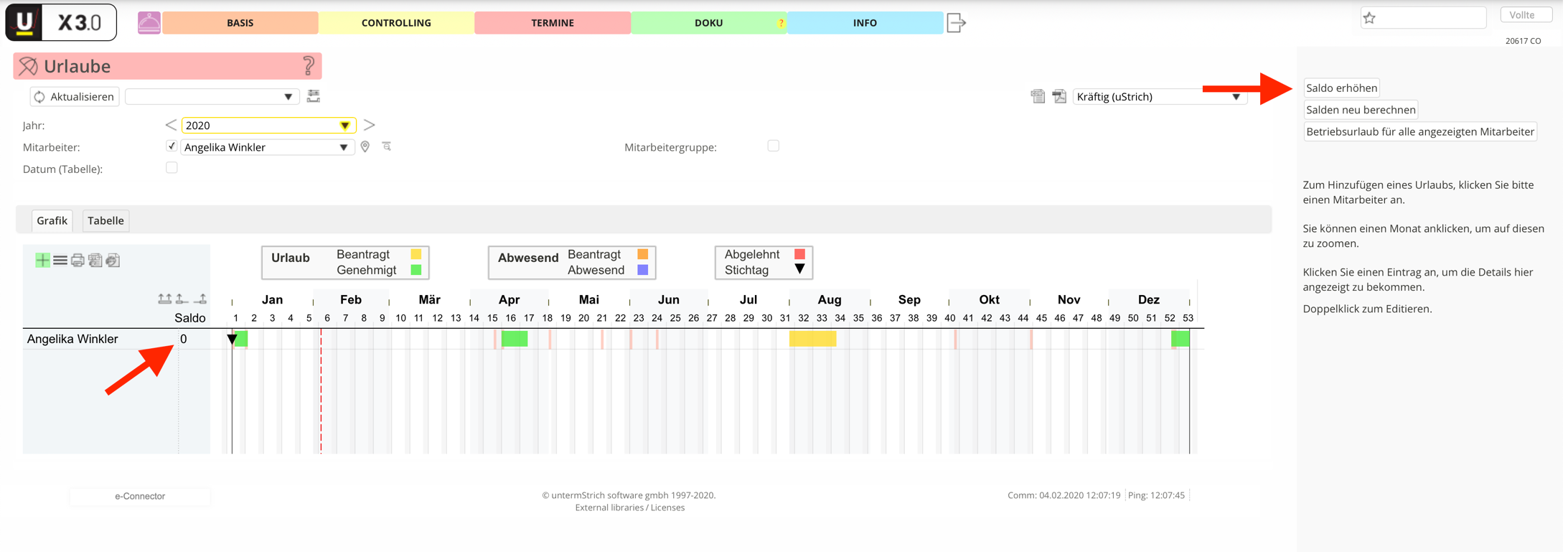Click Salden neu berechnen button
Image resolution: width=1568 pixels, height=552 pixels.
(x=1360, y=110)
